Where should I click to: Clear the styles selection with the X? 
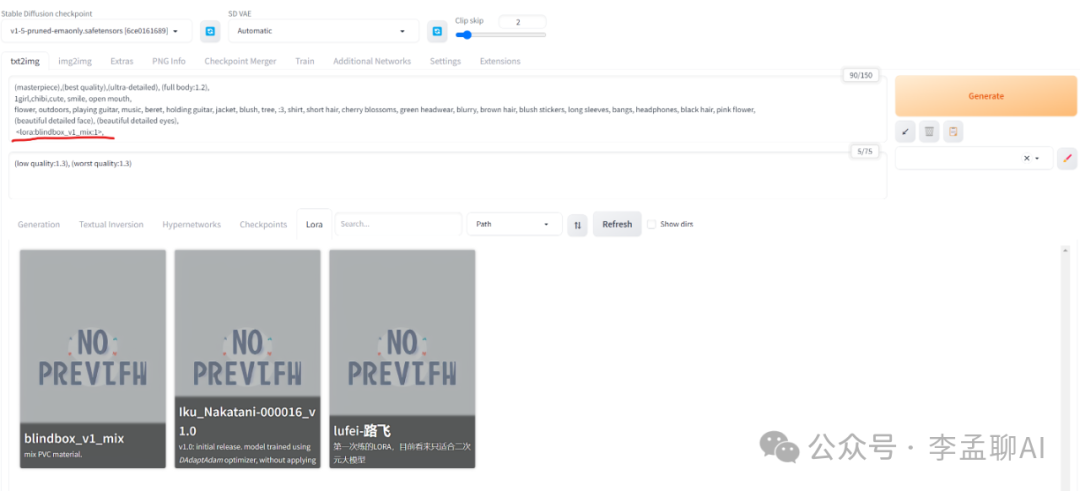point(1026,158)
